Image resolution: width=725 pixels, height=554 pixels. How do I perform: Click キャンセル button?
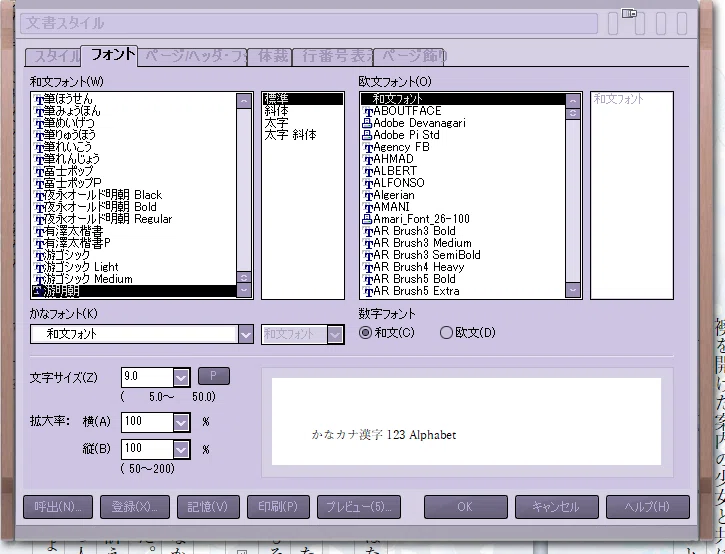[x=557, y=507]
